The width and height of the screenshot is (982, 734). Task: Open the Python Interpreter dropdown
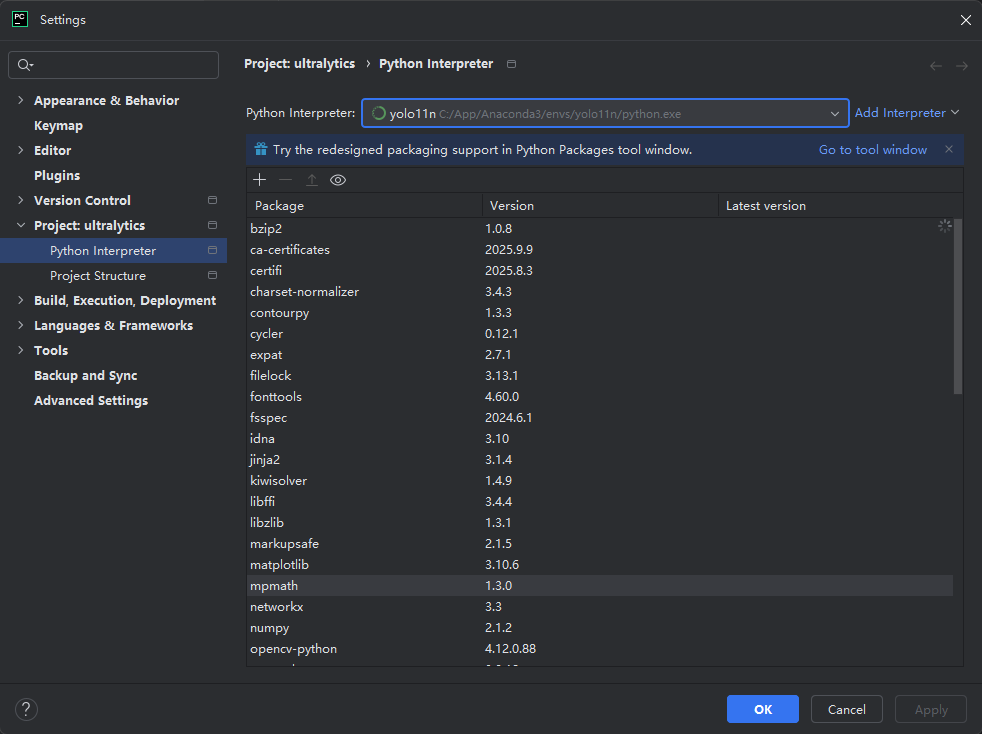[x=834, y=114]
